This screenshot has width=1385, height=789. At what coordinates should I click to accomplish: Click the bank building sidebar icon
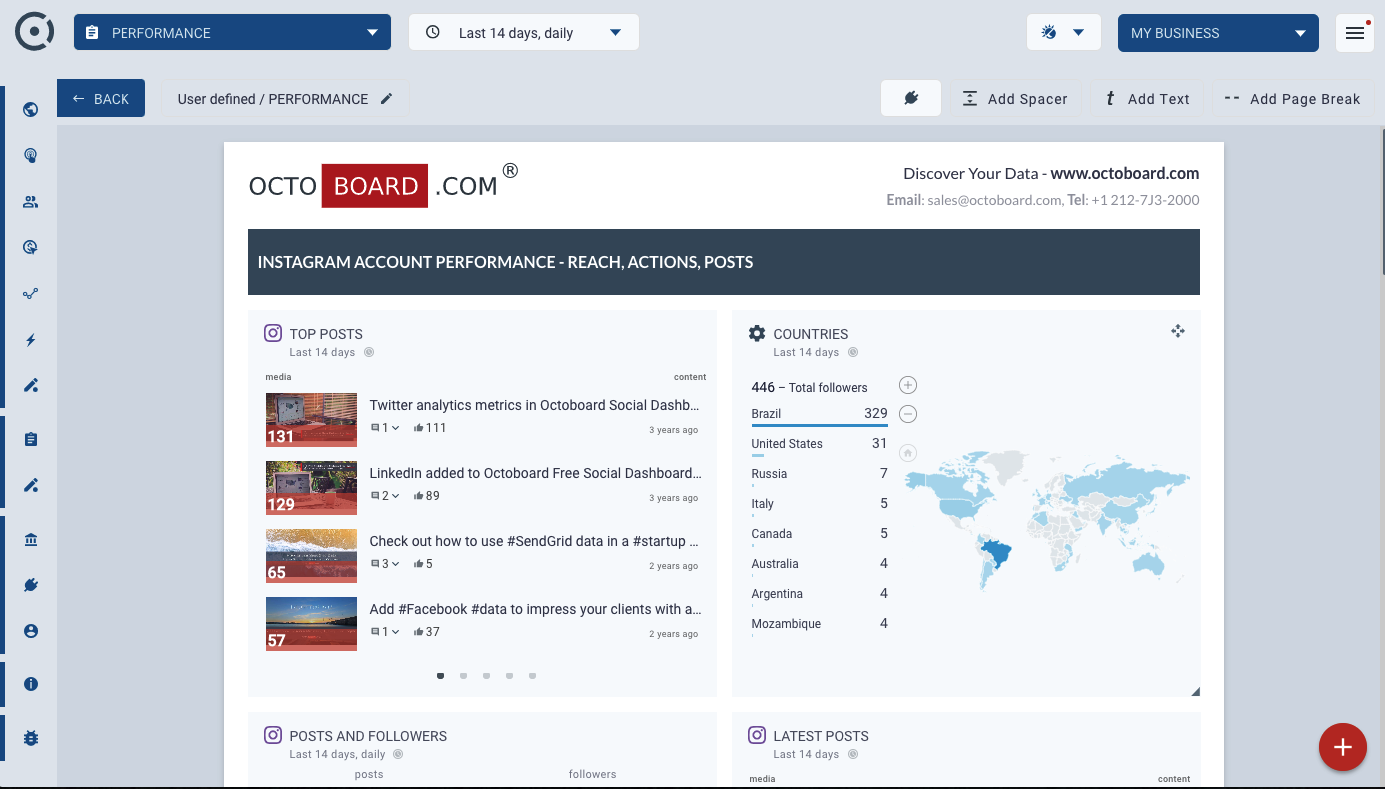[x=31, y=540]
